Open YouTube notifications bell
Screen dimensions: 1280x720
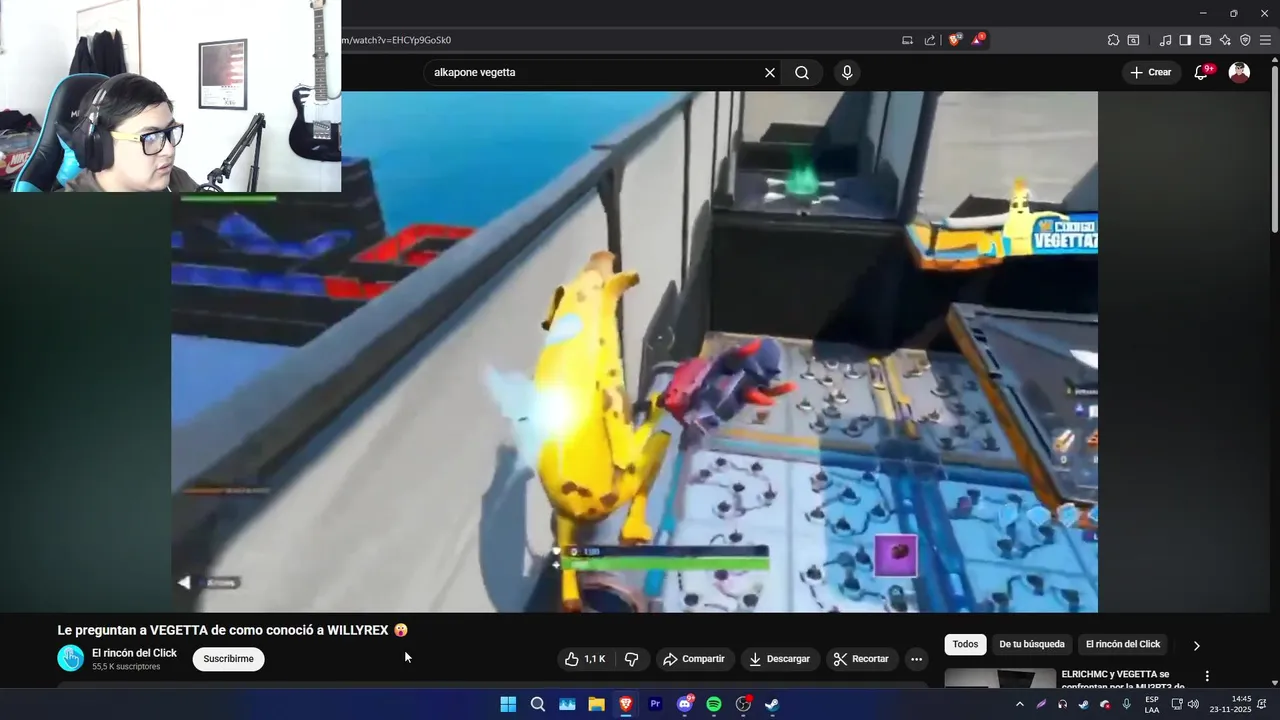[1202, 72]
